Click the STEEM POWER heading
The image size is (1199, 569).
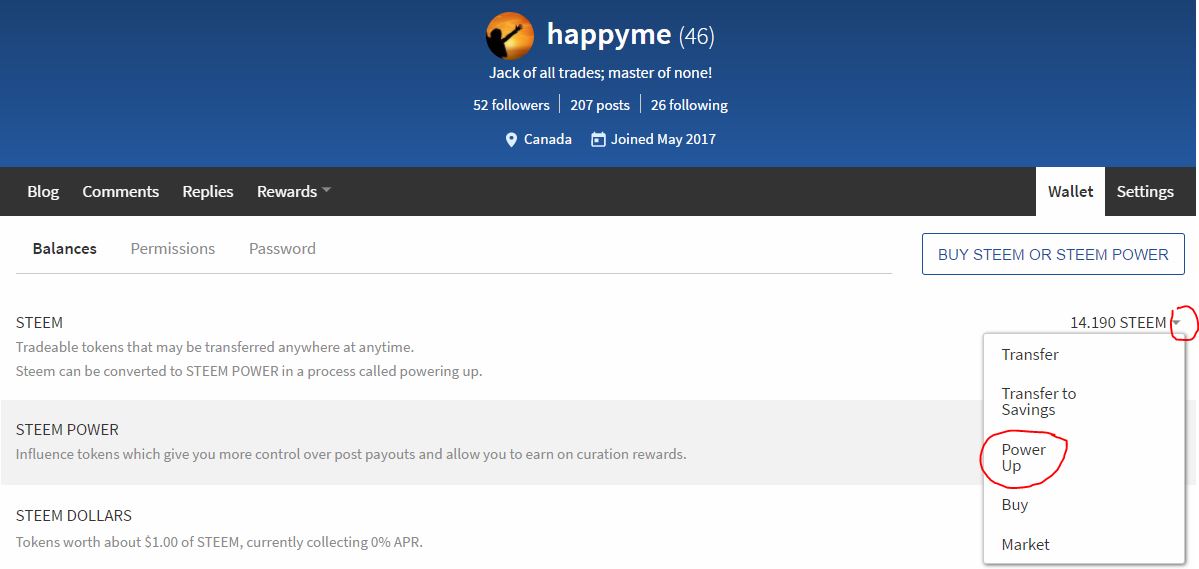(67, 430)
